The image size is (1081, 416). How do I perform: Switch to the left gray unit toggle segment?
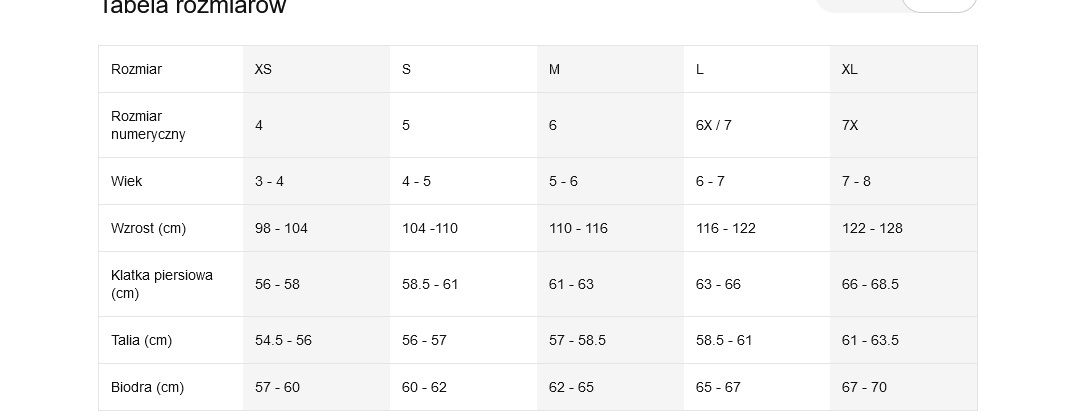coord(858,4)
